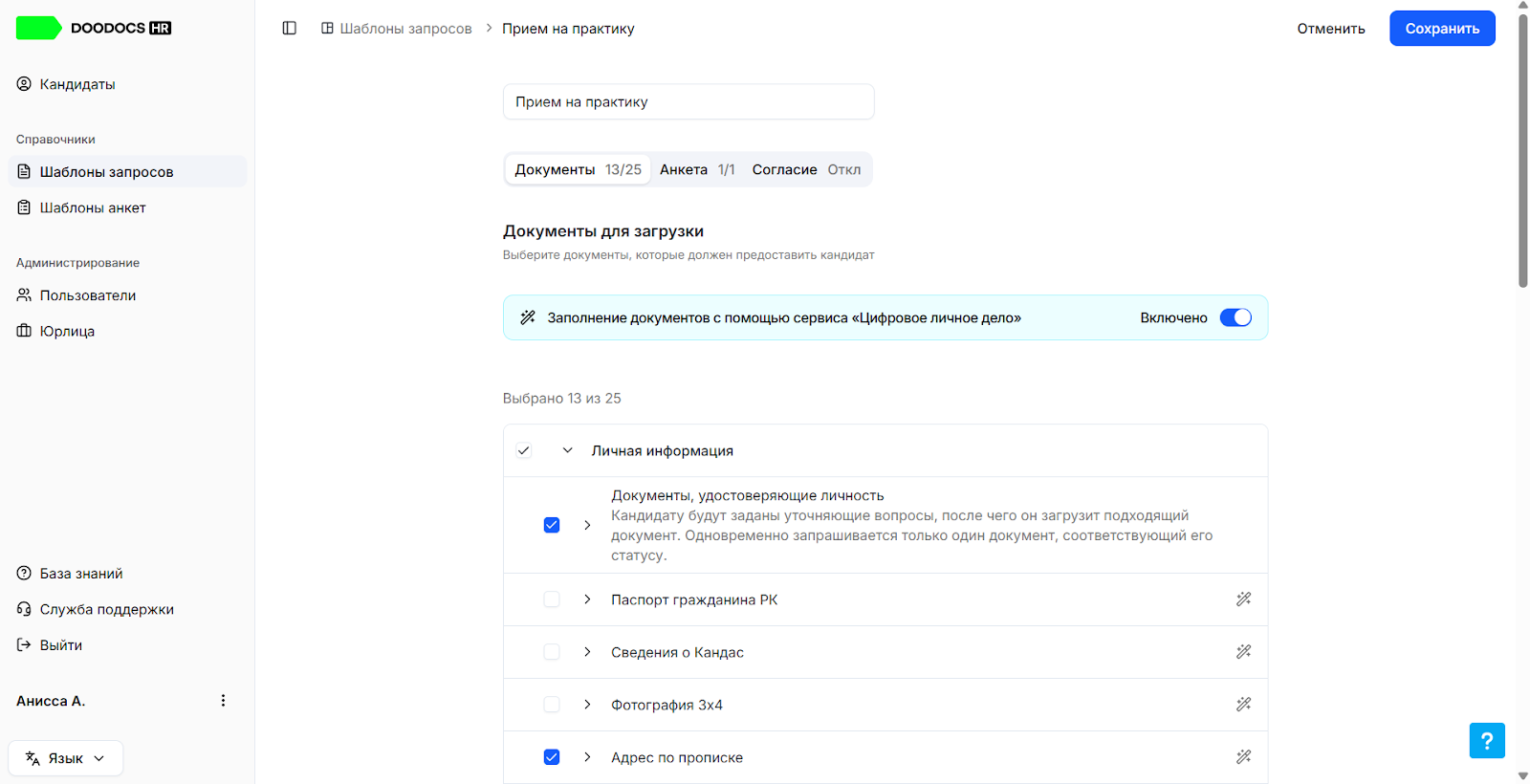Collapse the Личная информация section chevron
This screenshot has height=784, width=1530.
click(x=567, y=450)
